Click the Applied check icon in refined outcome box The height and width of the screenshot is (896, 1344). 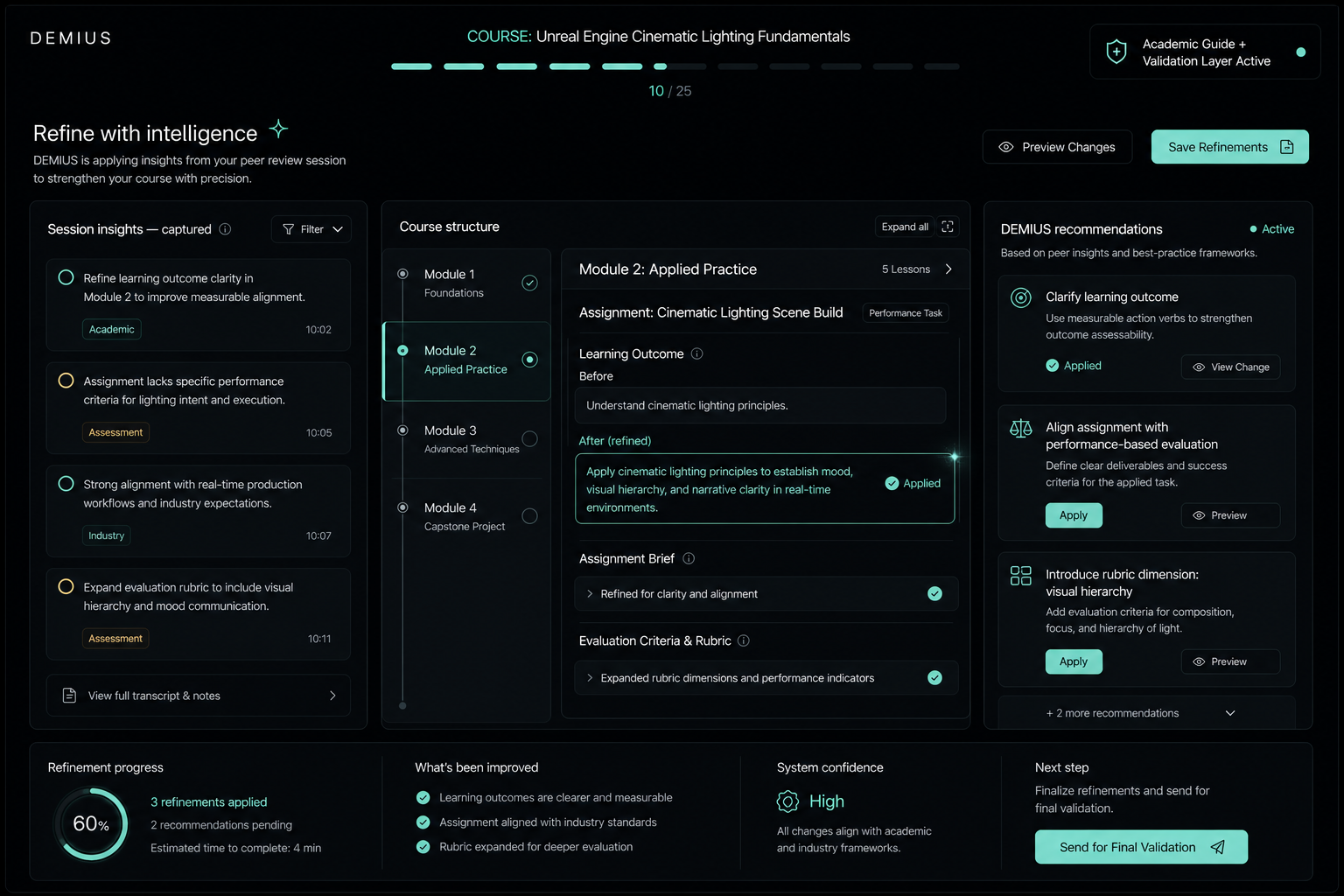pos(892,483)
